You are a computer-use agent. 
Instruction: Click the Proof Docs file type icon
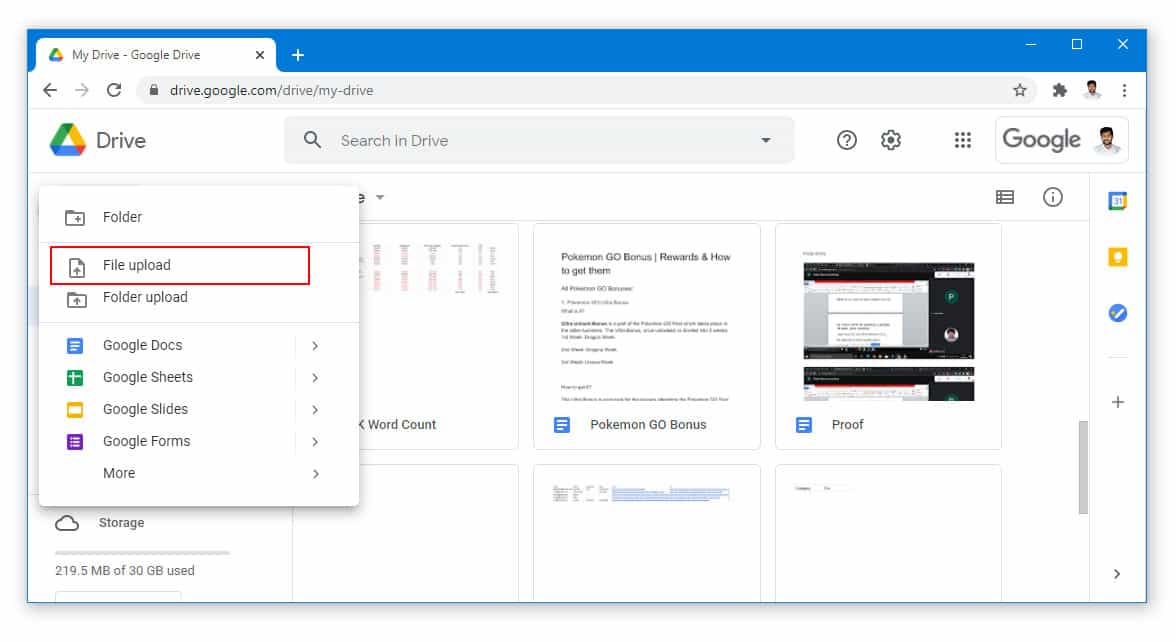click(x=803, y=425)
